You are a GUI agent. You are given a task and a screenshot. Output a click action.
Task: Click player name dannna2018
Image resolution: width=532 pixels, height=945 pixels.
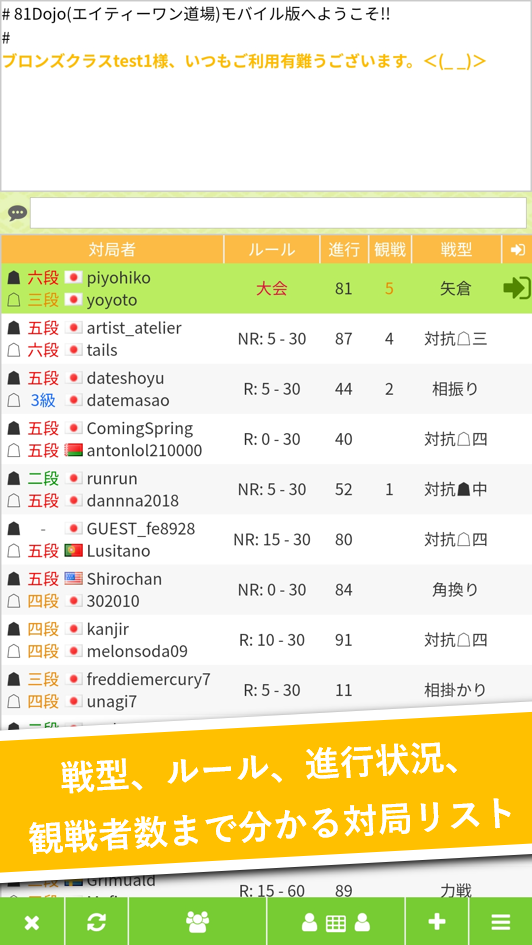click(x=133, y=500)
